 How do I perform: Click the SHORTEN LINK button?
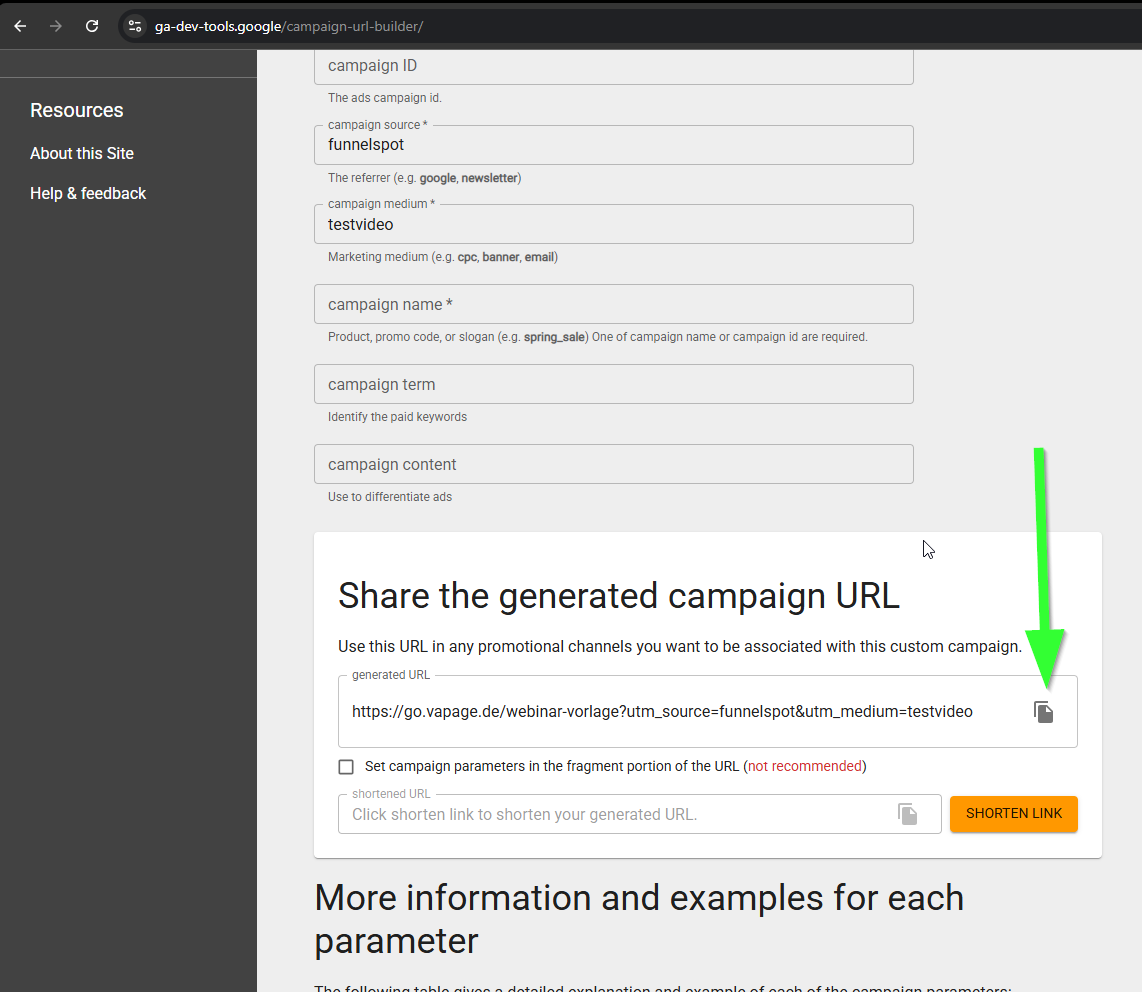[x=1014, y=814]
